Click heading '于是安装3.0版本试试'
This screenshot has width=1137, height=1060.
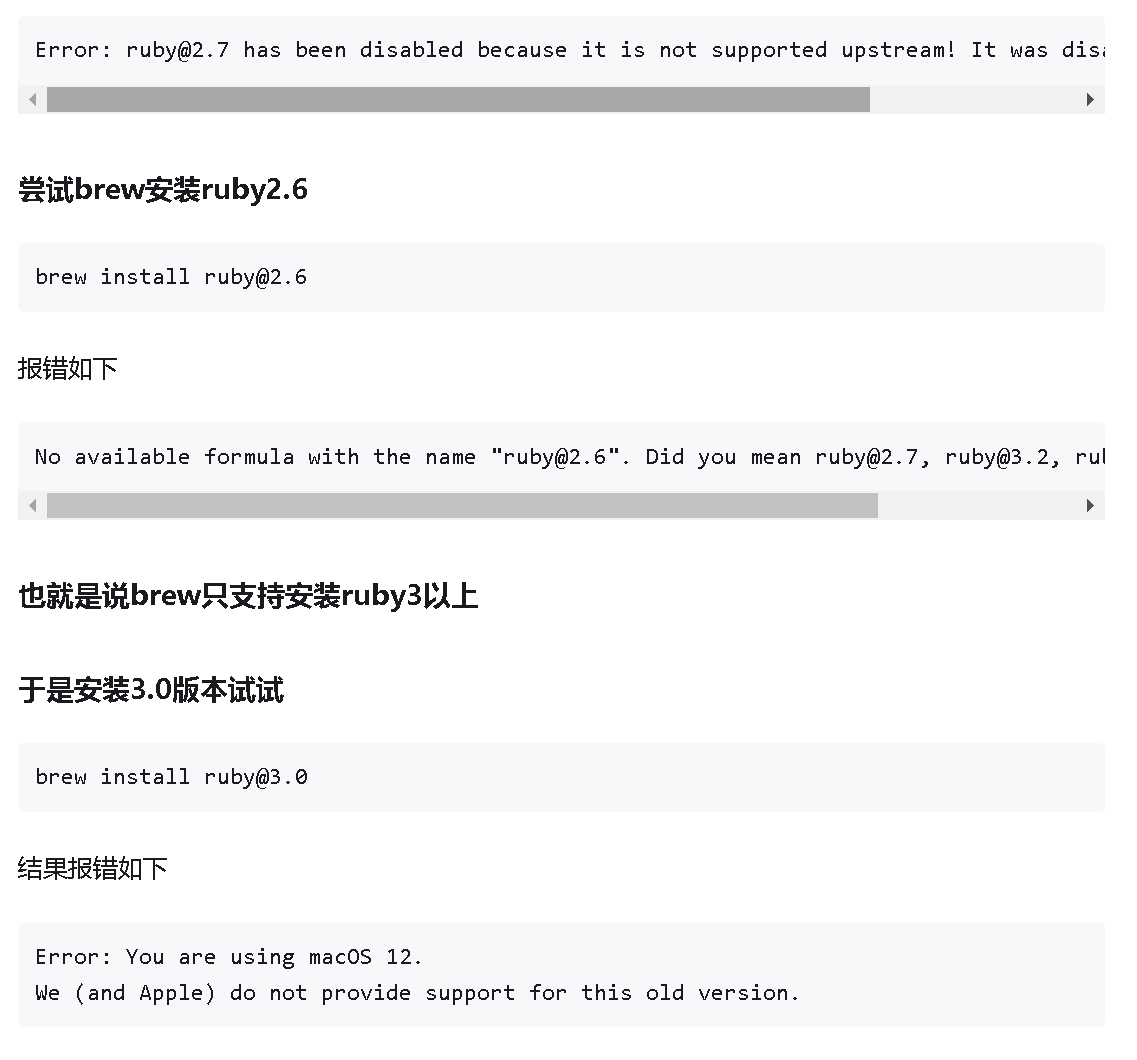(x=151, y=690)
